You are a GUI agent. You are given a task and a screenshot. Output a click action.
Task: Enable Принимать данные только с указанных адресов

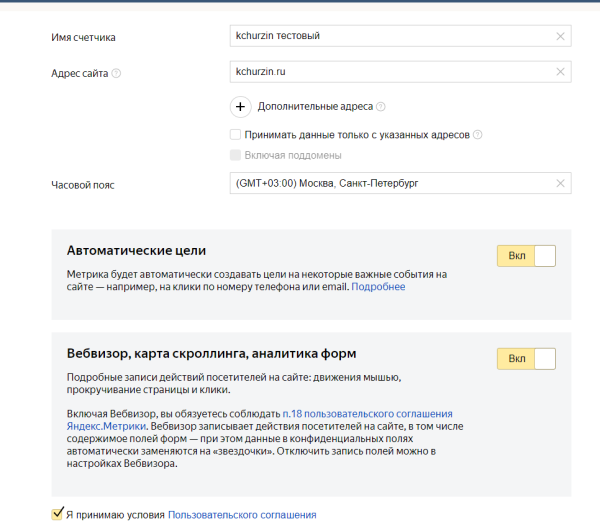click(x=235, y=134)
